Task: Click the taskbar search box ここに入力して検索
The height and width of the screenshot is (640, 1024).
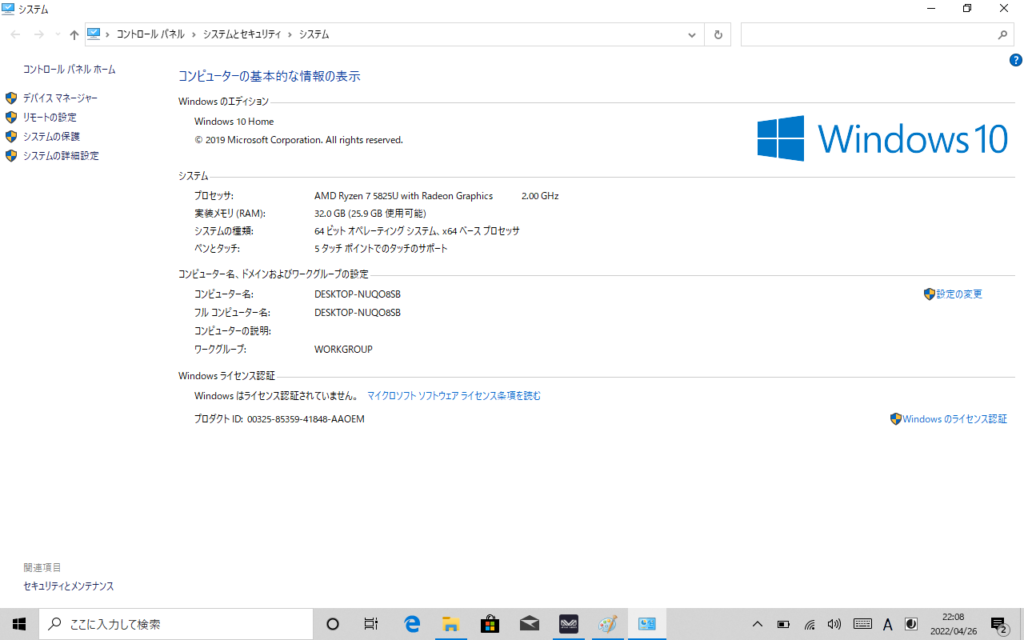Action: [176, 624]
